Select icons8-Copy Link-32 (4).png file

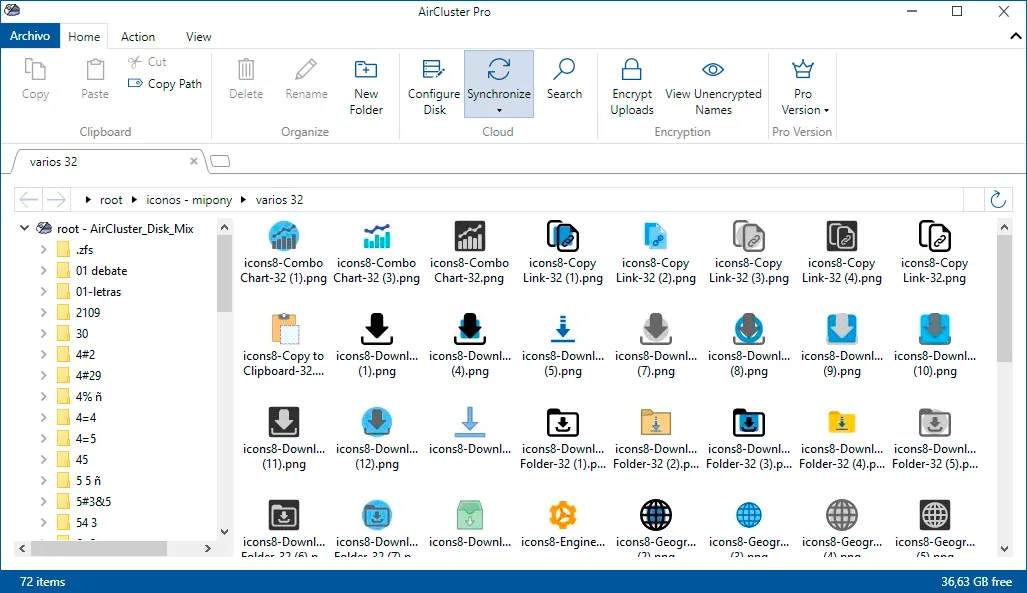842,253
